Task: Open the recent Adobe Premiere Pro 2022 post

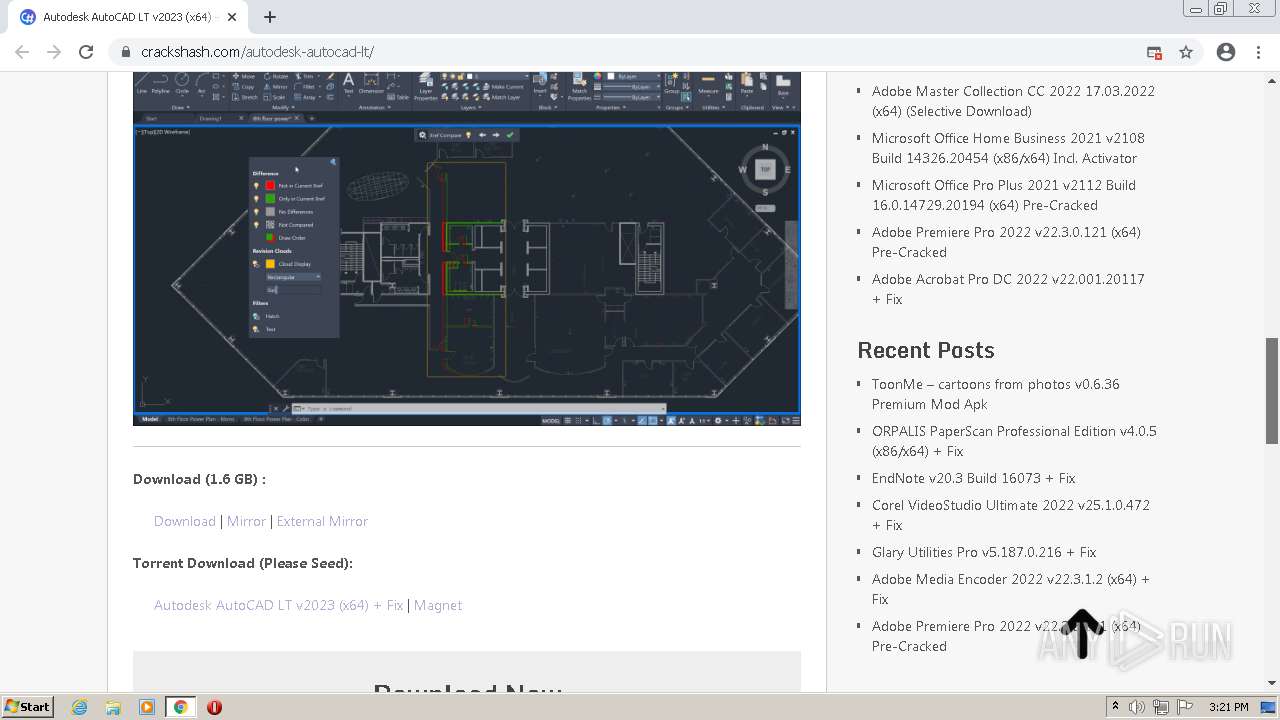Action: tap(1006, 636)
